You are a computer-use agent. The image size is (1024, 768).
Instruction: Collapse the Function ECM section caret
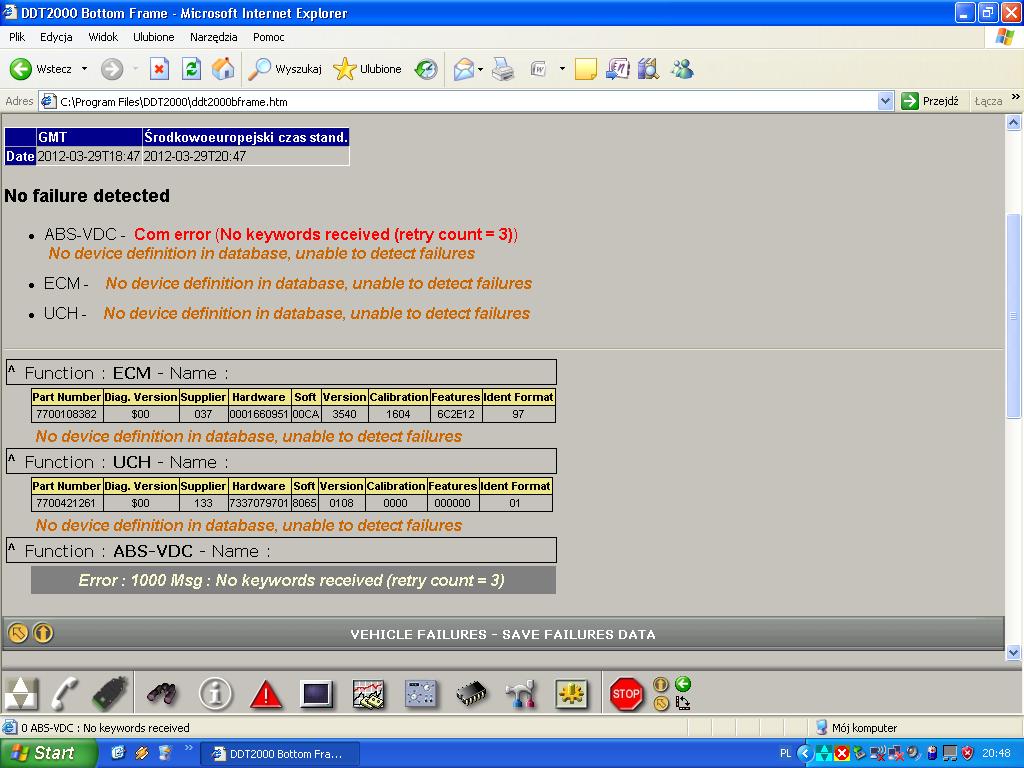click(x=11, y=369)
